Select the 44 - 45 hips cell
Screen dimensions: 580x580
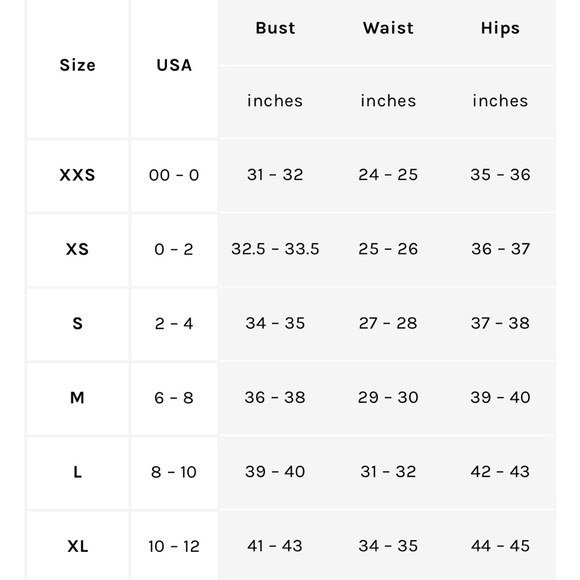(x=500, y=546)
